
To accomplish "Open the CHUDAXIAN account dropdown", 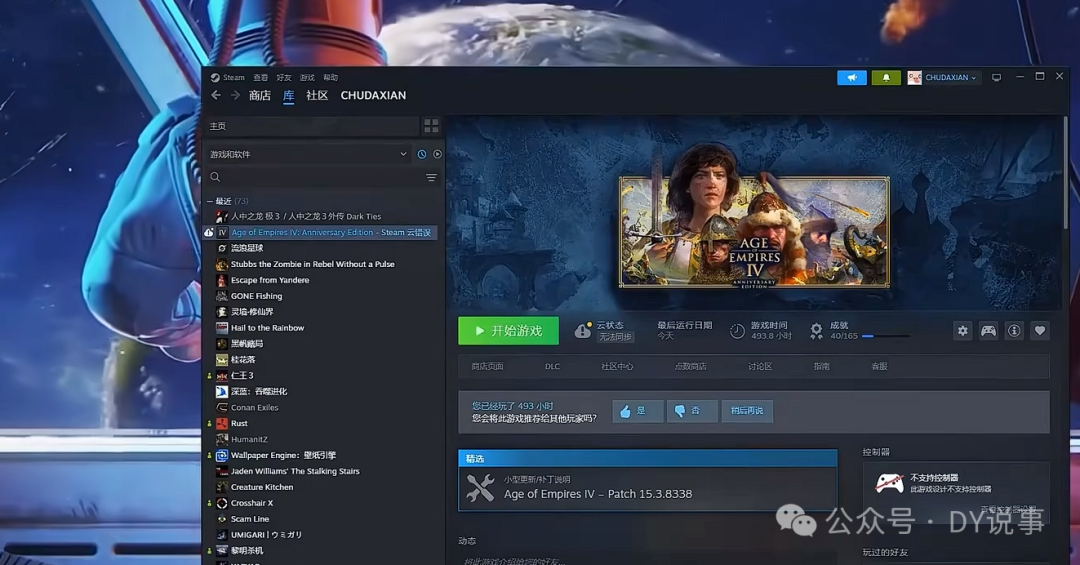I will point(942,78).
